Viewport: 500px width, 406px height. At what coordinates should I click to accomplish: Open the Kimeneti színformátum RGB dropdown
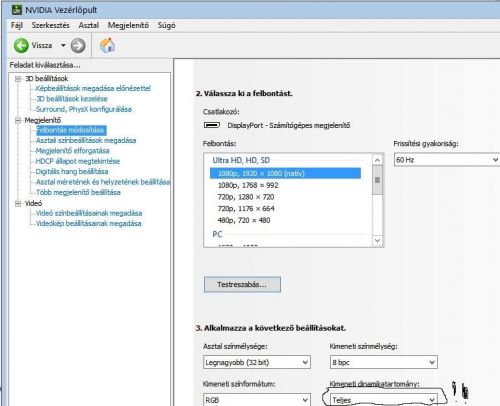click(x=257, y=399)
